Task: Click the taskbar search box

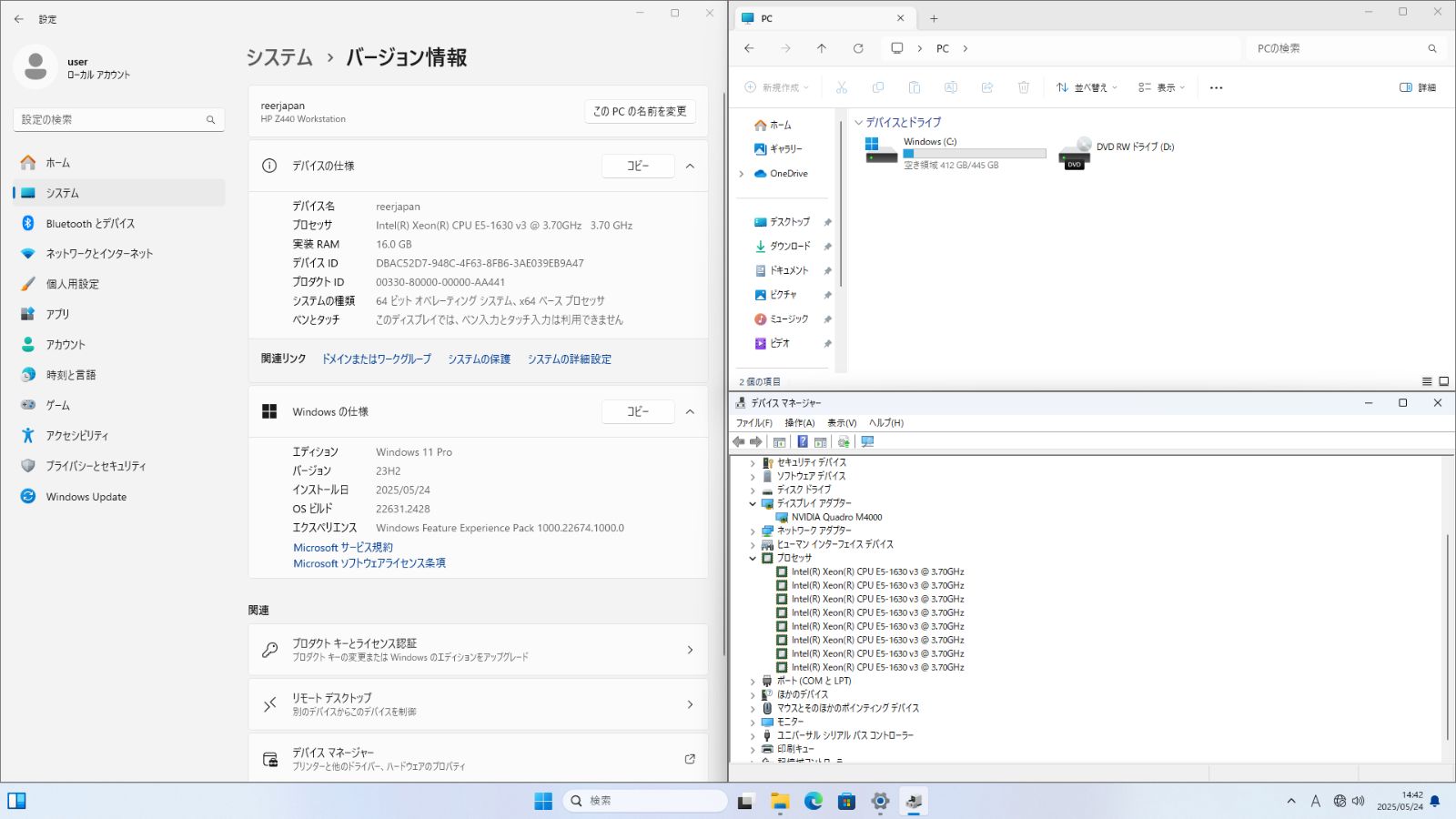Action: 645,801
